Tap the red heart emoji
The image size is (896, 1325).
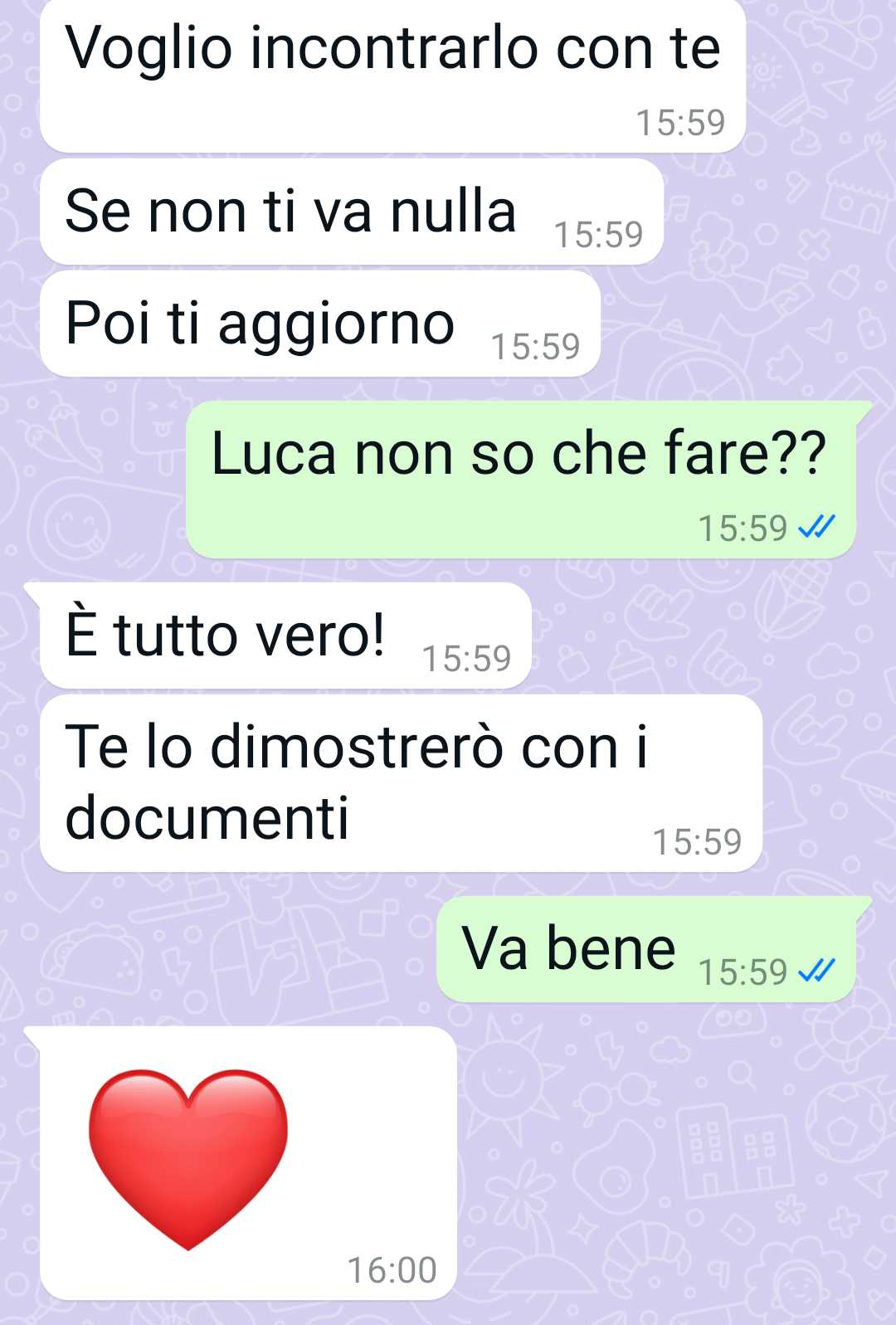click(x=188, y=1159)
